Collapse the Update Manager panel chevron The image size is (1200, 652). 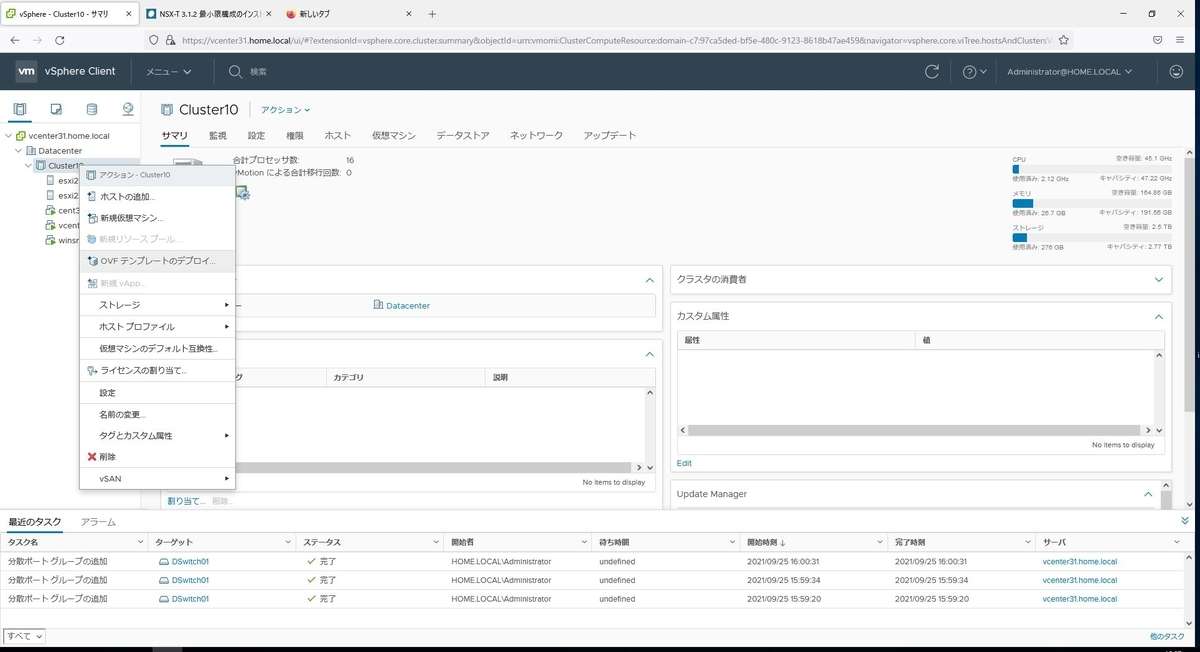point(1149,494)
